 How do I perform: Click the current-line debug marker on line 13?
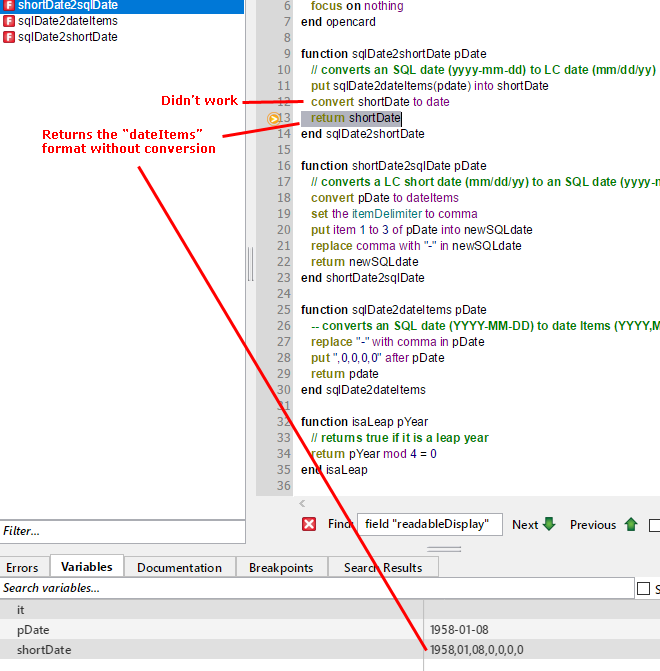click(x=273, y=119)
